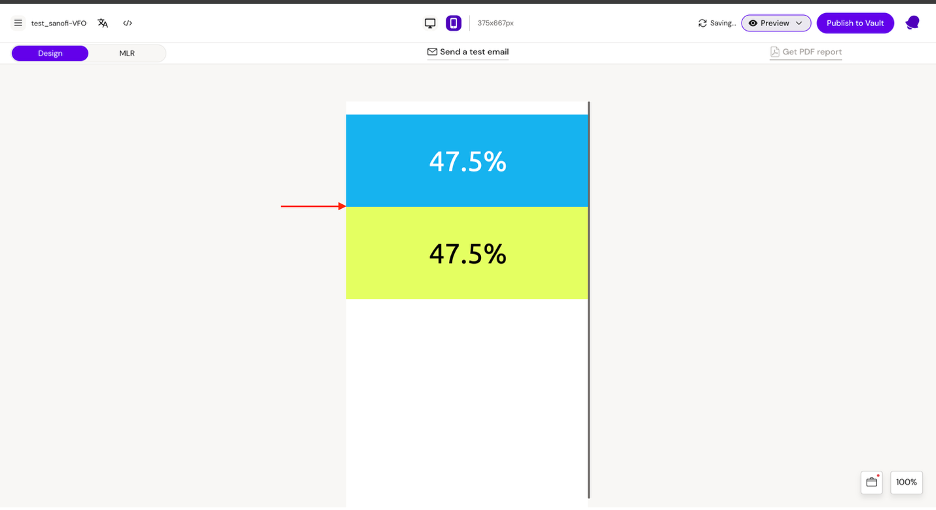Select the Design tab

[50, 53]
